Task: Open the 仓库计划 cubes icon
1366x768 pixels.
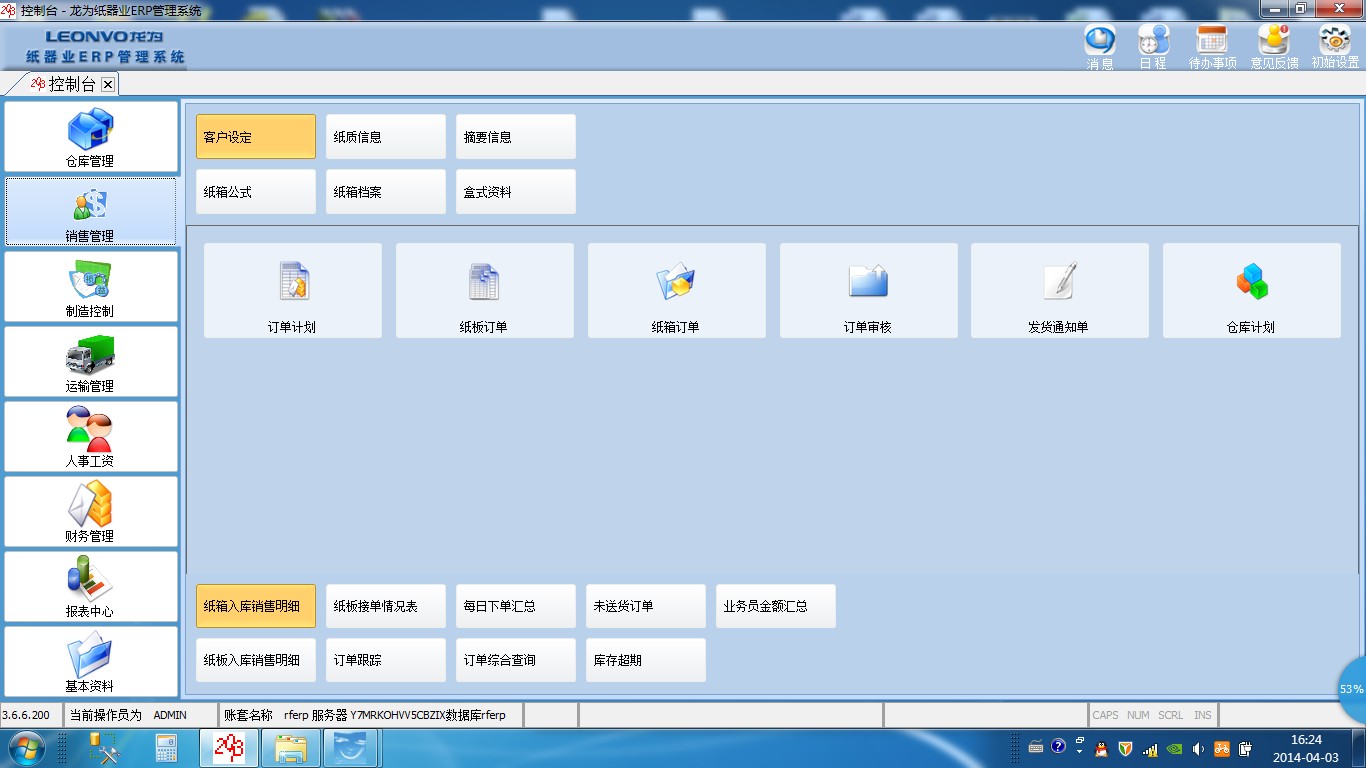Action: click(x=1251, y=290)
